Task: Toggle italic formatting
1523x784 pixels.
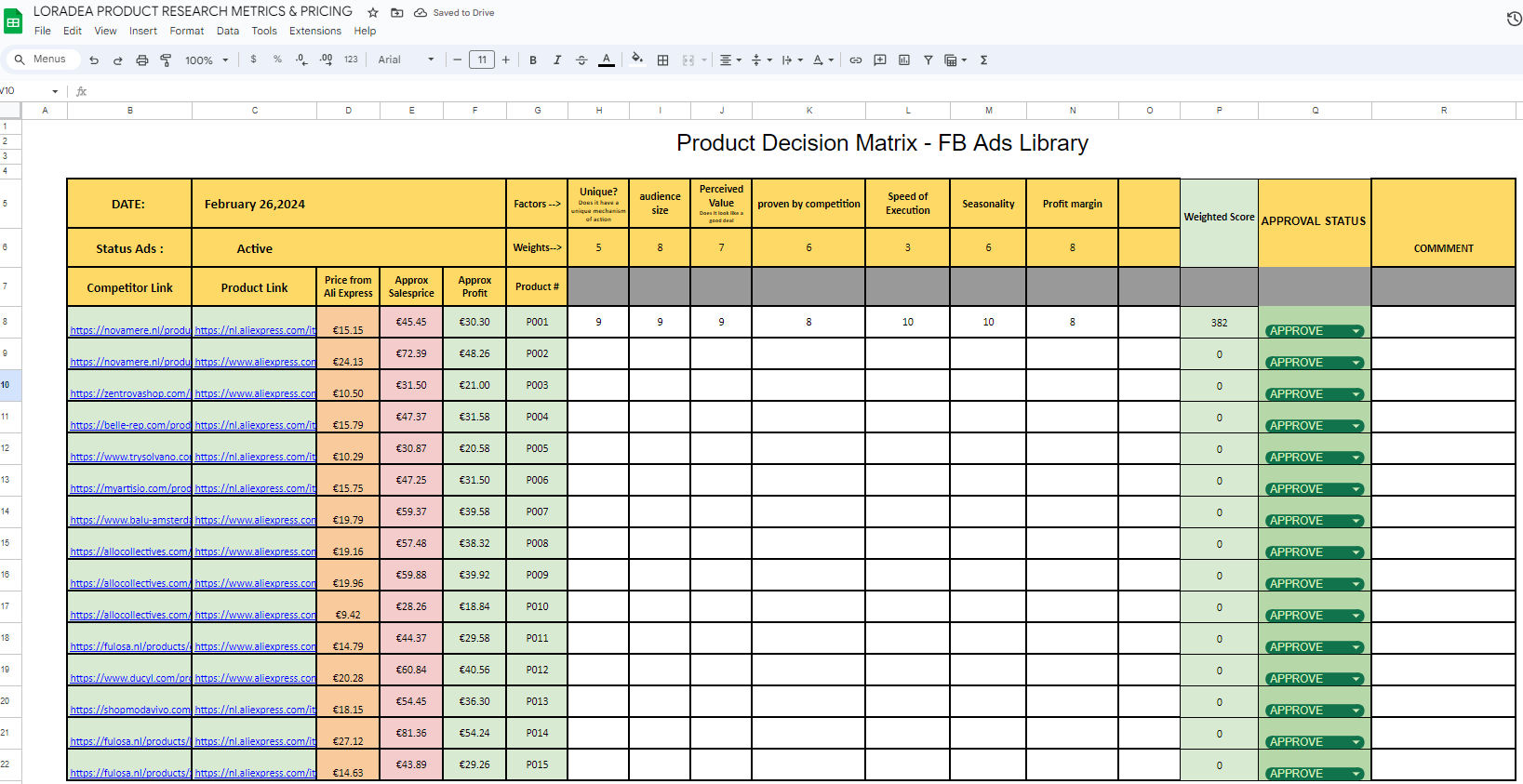Action: coord(557,60)
